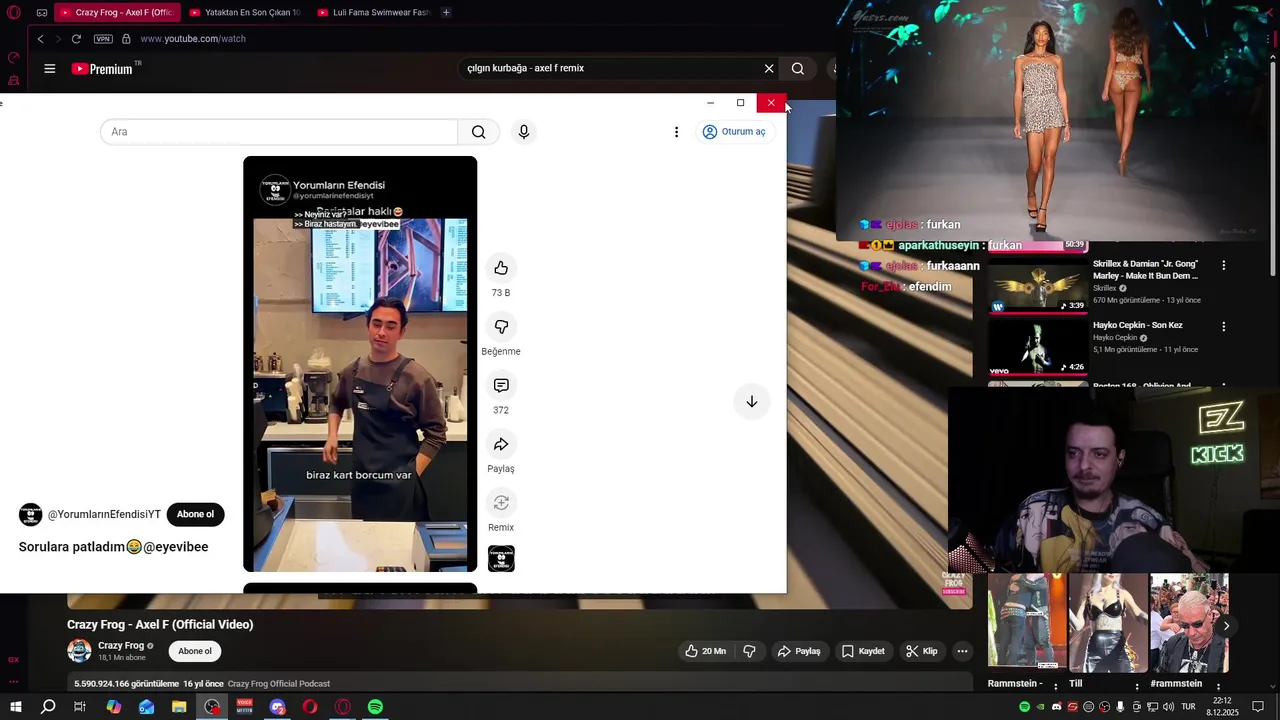Toggle the Opera VPN badge
Viewport: 1280px width, 720px height.
(x=103, y=39)
